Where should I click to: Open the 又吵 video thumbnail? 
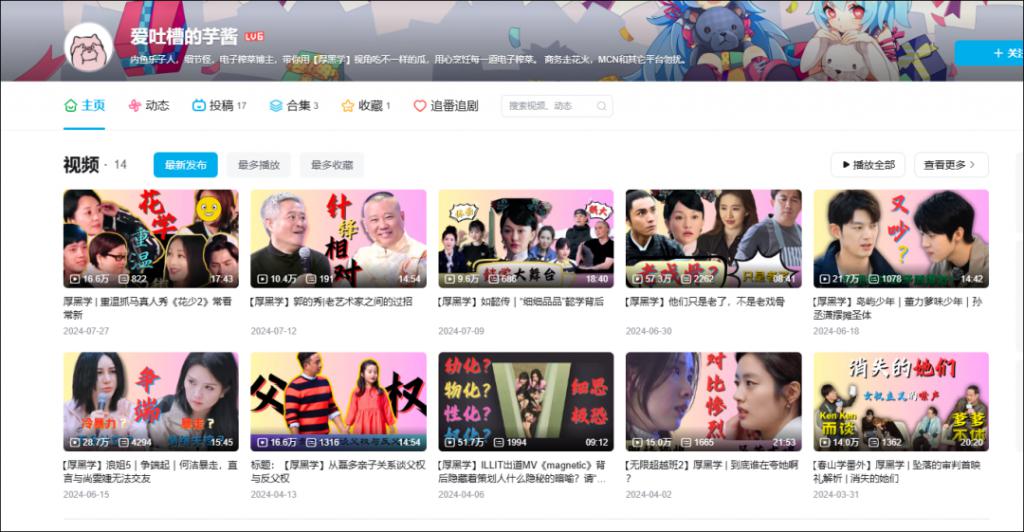coord(901,238)
